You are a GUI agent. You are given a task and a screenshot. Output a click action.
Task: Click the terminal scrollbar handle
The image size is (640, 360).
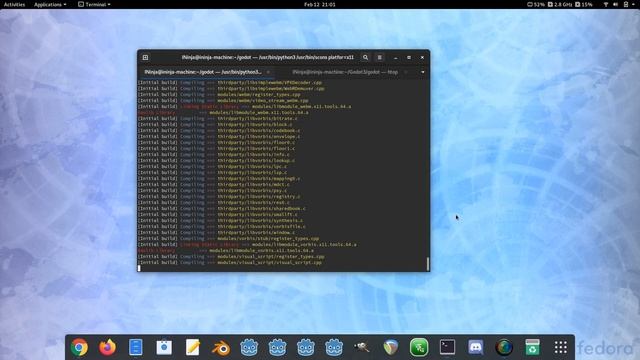428,264
